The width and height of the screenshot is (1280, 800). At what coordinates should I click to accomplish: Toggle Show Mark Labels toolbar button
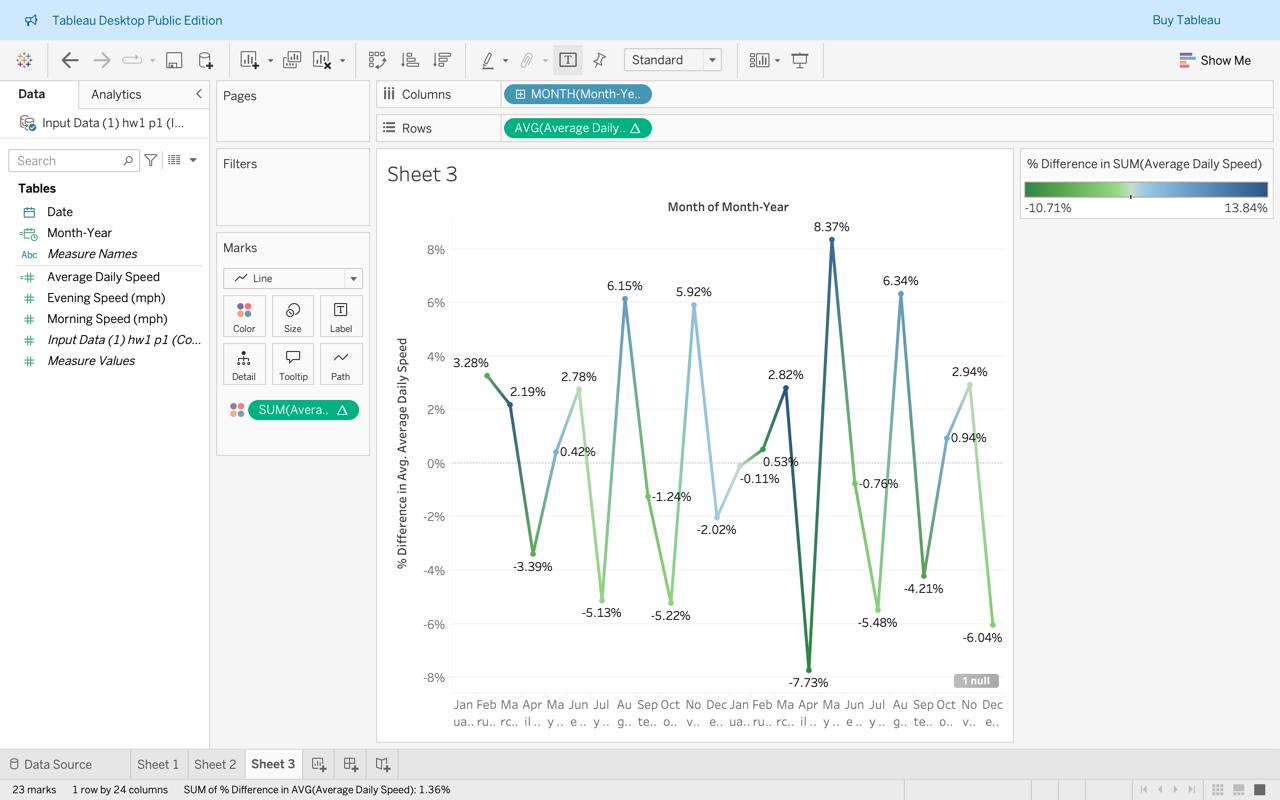(x=567, y=60)
